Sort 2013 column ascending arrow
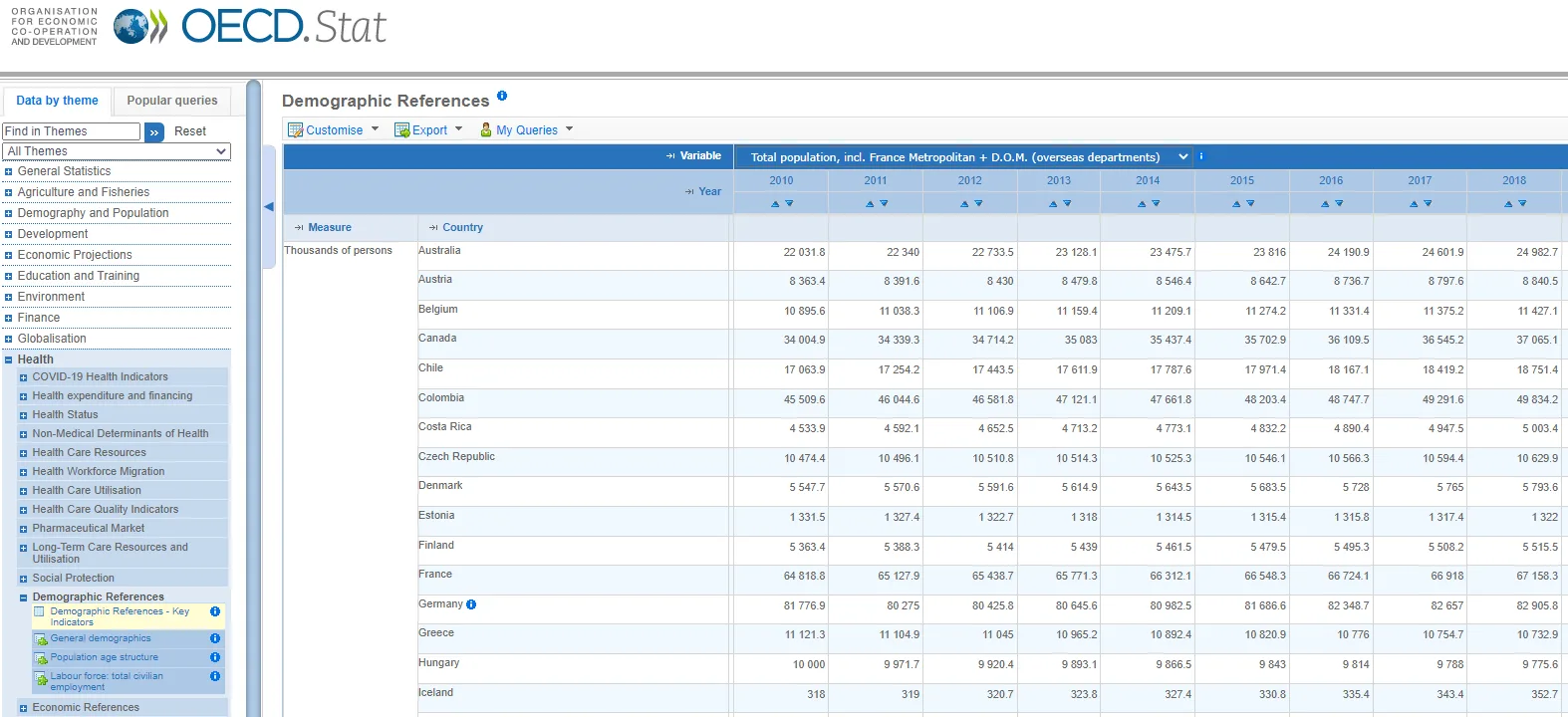1568x717 pixels. (x=1053, y=204)
